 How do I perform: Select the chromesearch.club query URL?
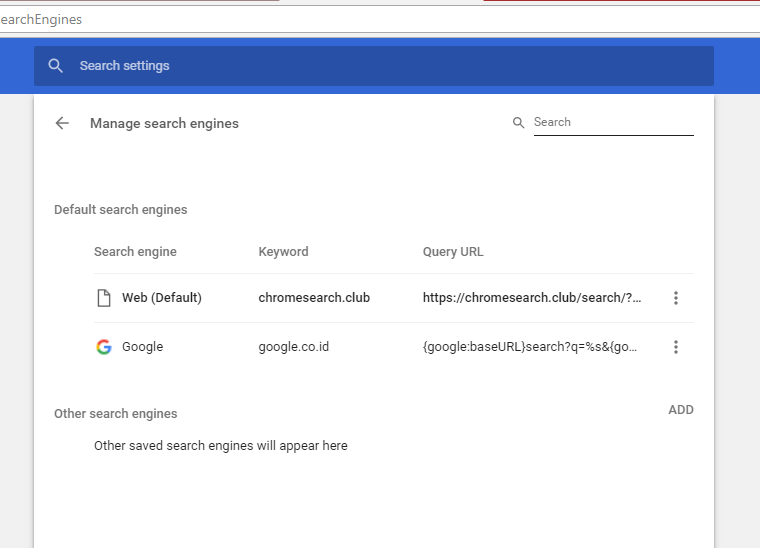tap(532, 297)
